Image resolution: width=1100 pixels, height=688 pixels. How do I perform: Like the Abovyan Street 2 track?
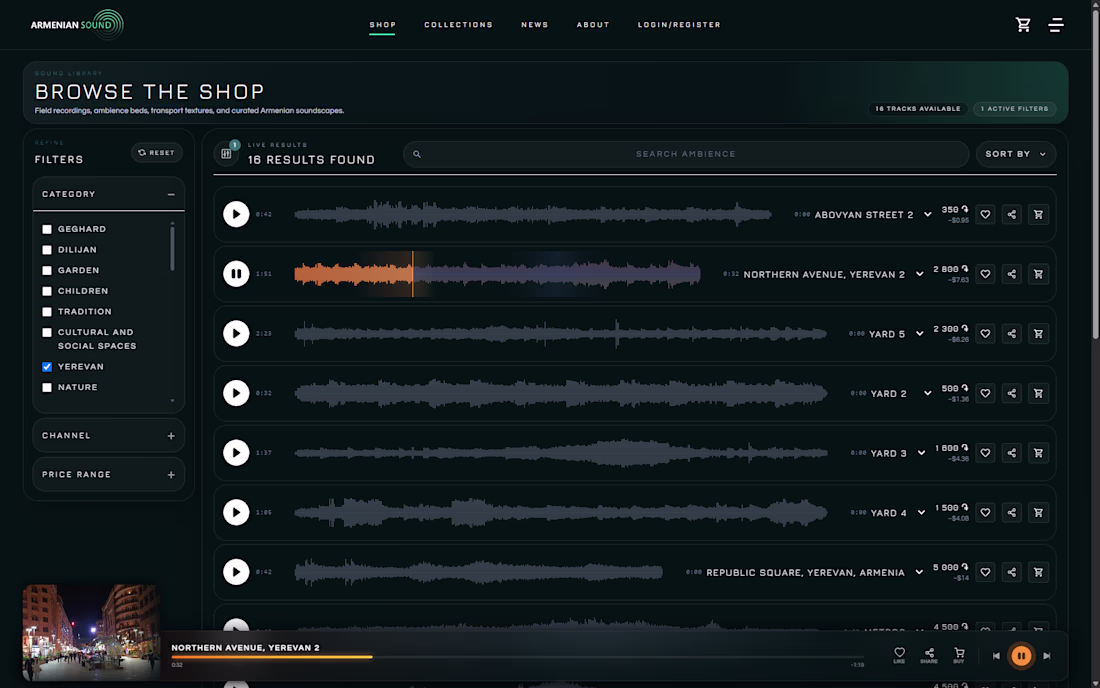pyautogui.click(x=985, y=215)
